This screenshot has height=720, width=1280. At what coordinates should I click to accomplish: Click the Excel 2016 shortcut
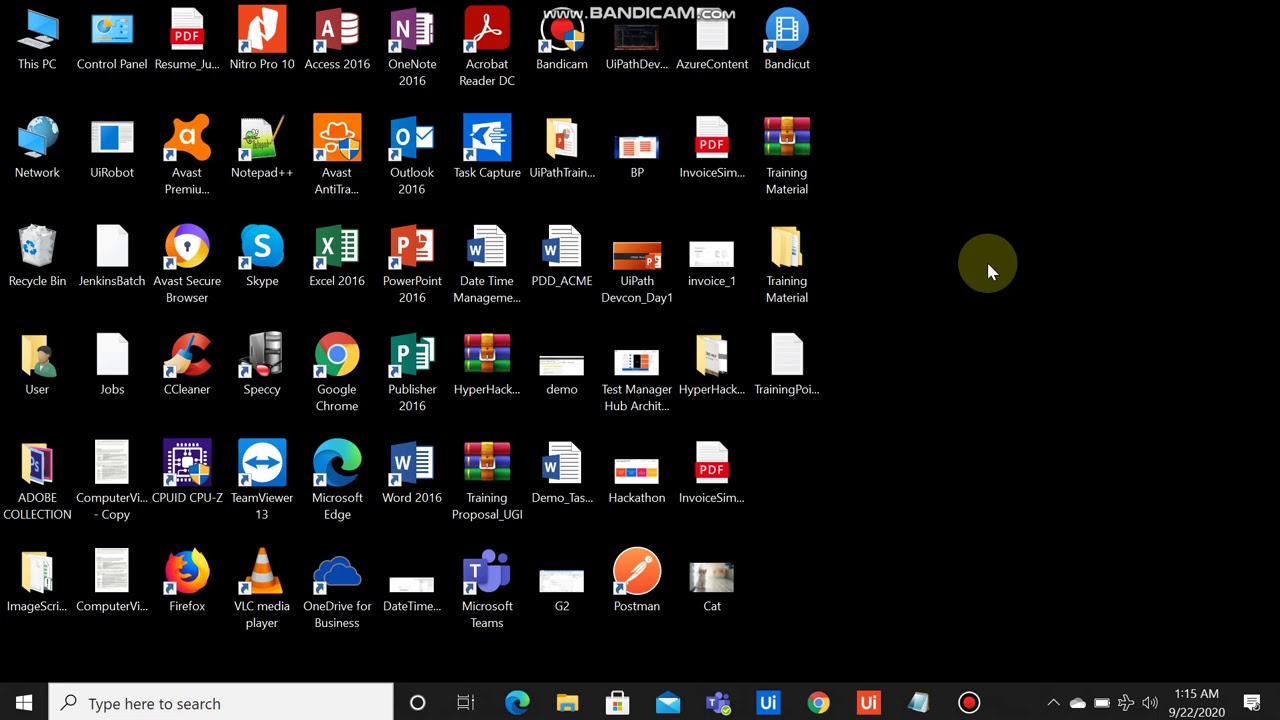click(337, 257)
